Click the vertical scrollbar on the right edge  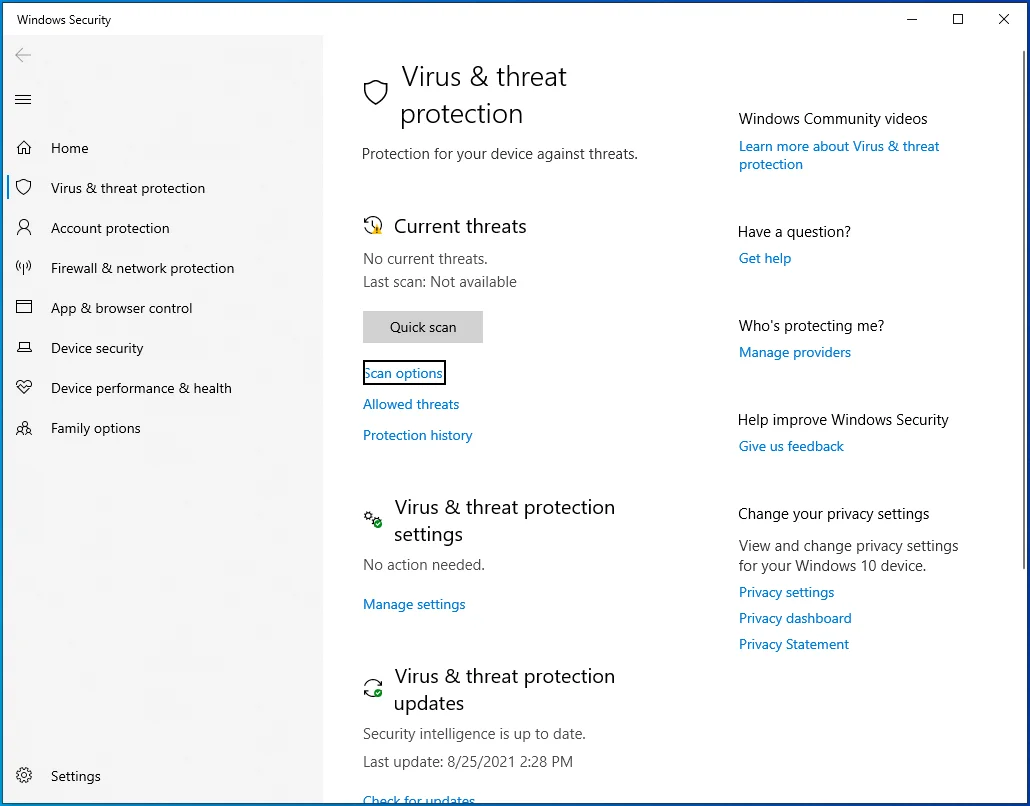(x=1025, y=310)
